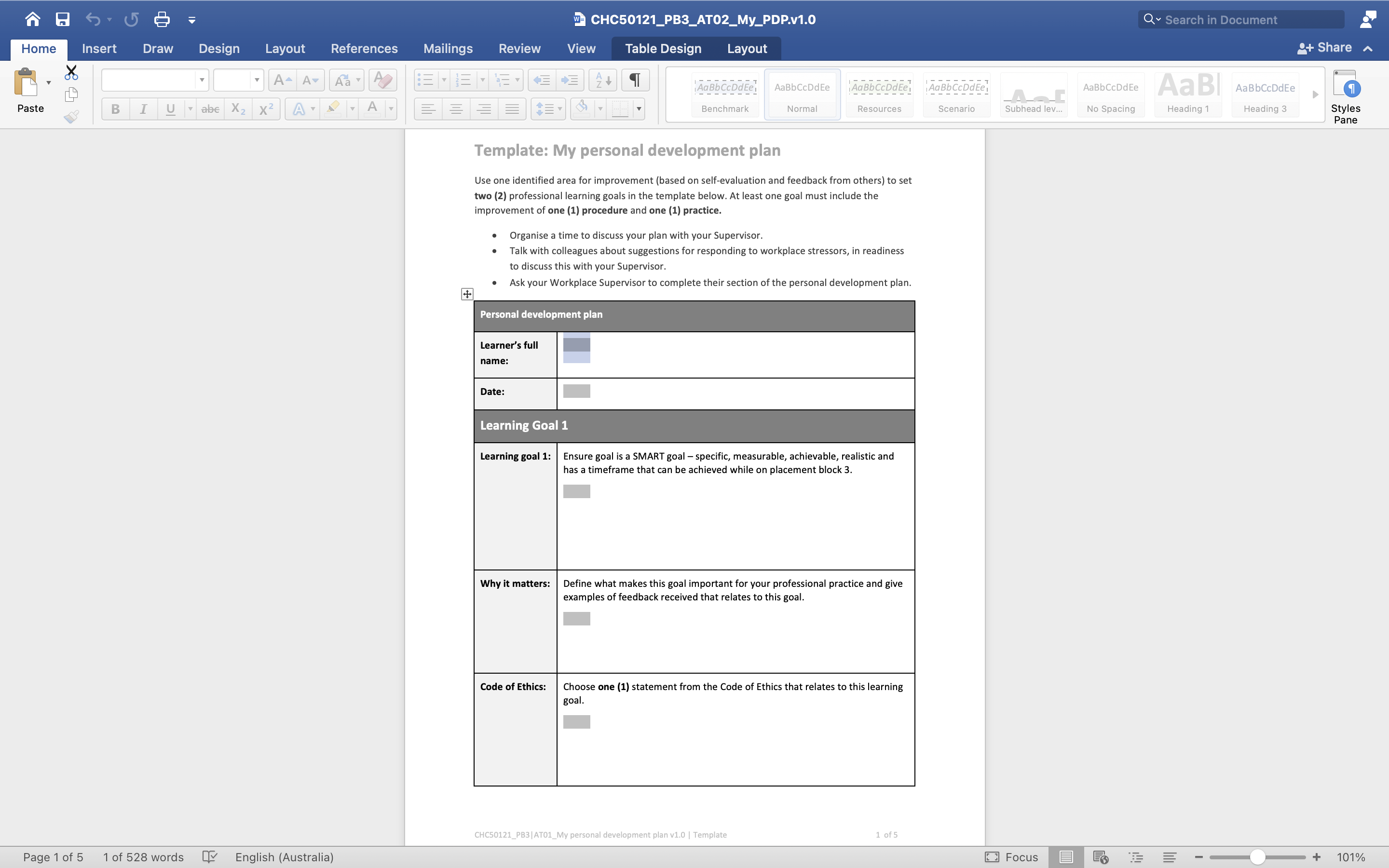Toggle the Show/Hide paragraph marks
Viewport: 1389px width, 868px height.
click(x=634, y=80)
